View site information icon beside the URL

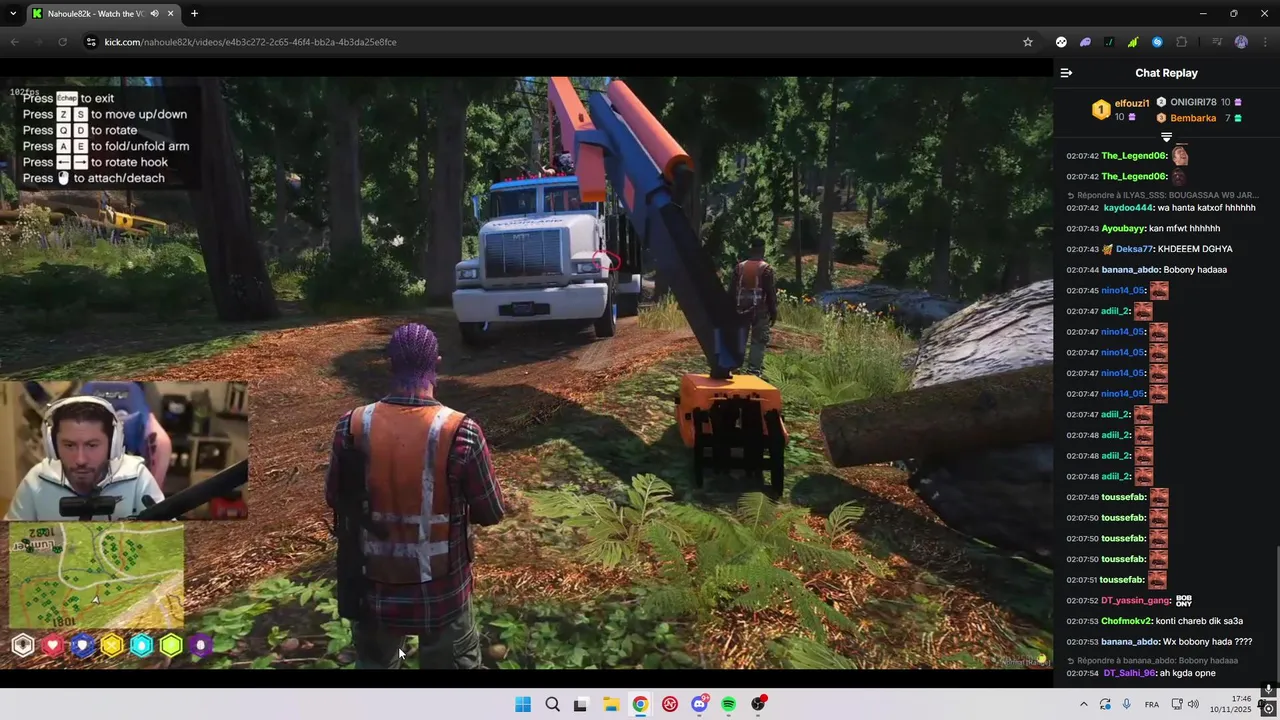[91, 42]
